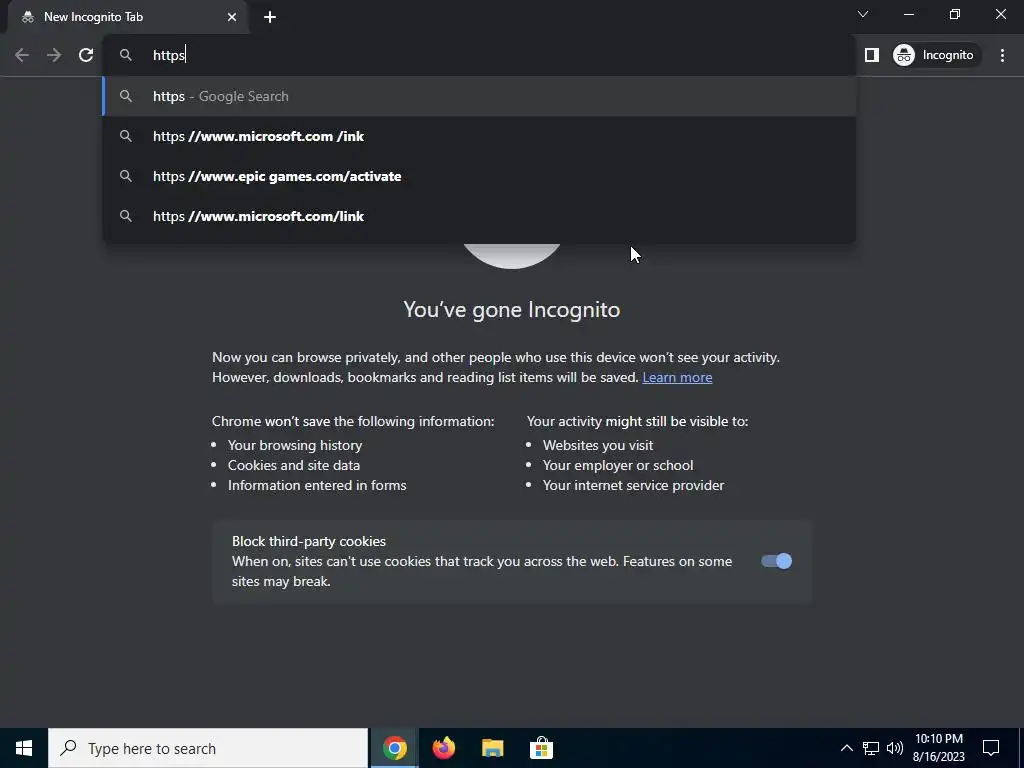1024x768 pixels.
Task: Click the browser back arrow
Action: click(x=22, y=55)
